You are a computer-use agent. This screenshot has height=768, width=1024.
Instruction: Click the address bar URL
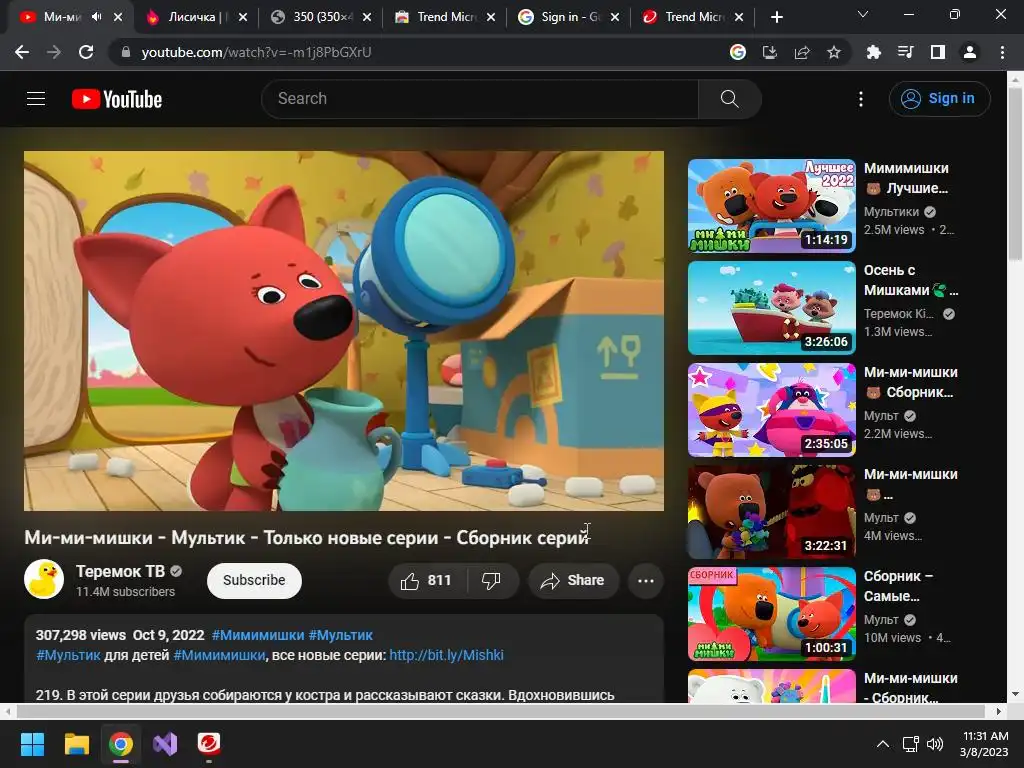coord(256,52)
